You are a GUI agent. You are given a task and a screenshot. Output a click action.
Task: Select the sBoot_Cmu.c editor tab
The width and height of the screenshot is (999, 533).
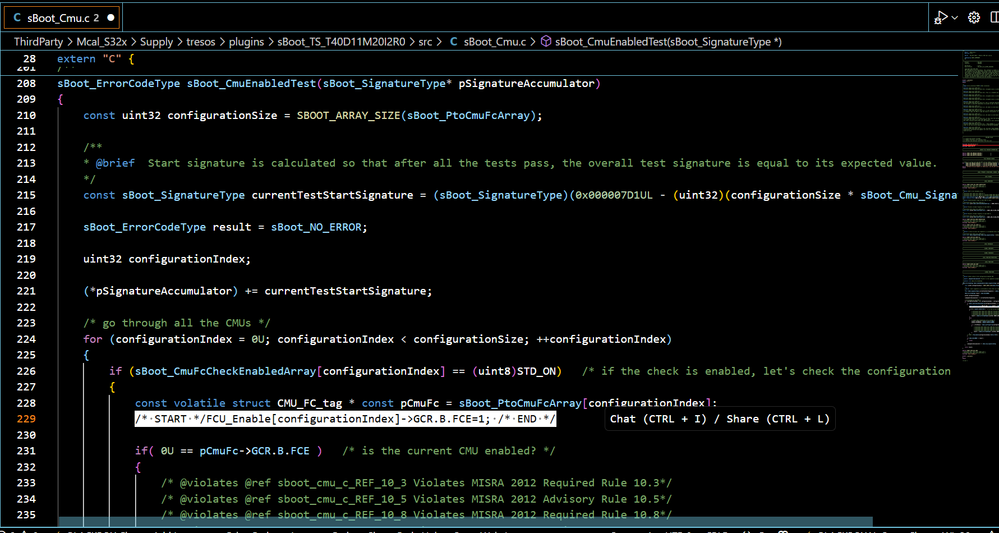coord(62,18)
